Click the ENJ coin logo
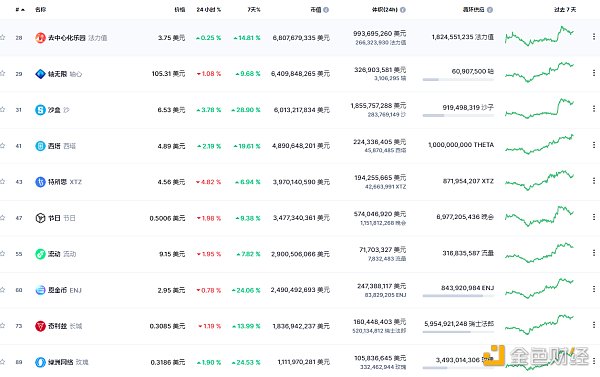 (x=40, y=290)
